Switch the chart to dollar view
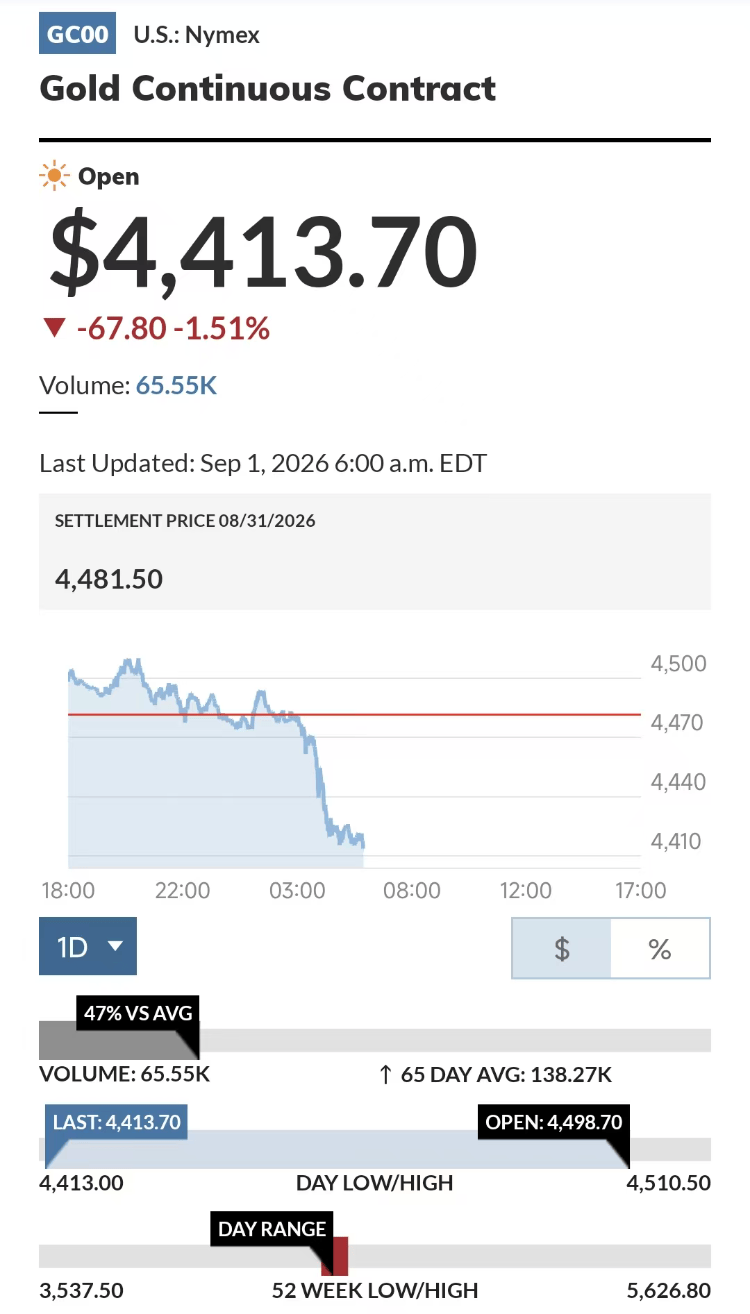The width and height of the screenshot is (750, 1314). pos(561,948)
